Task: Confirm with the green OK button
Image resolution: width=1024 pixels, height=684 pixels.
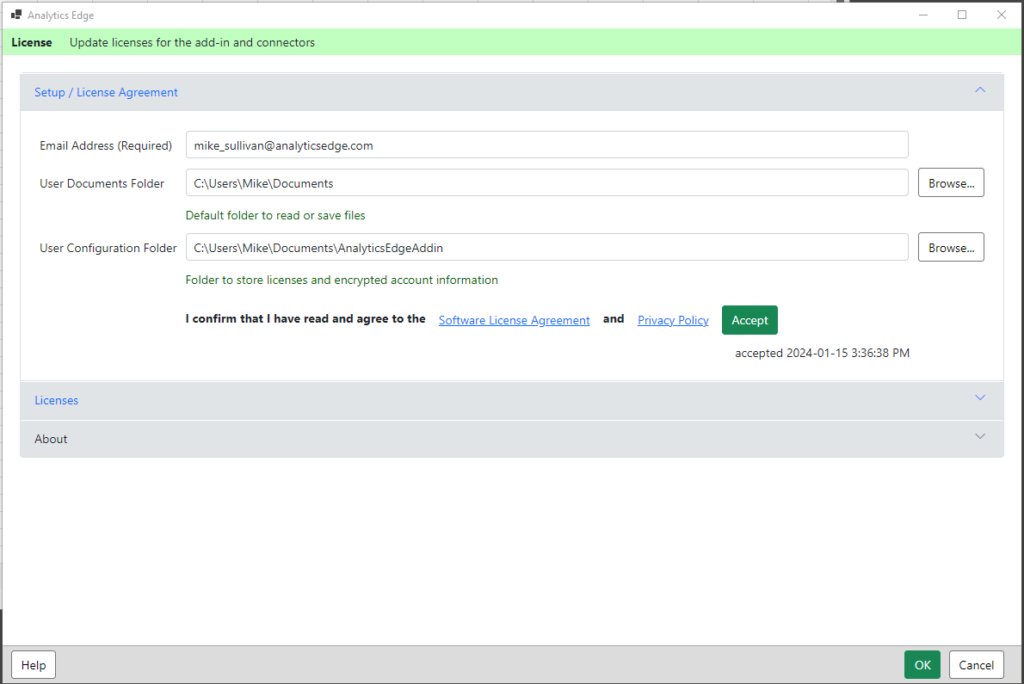Action: pyautogui.click(x=922, y=665)
